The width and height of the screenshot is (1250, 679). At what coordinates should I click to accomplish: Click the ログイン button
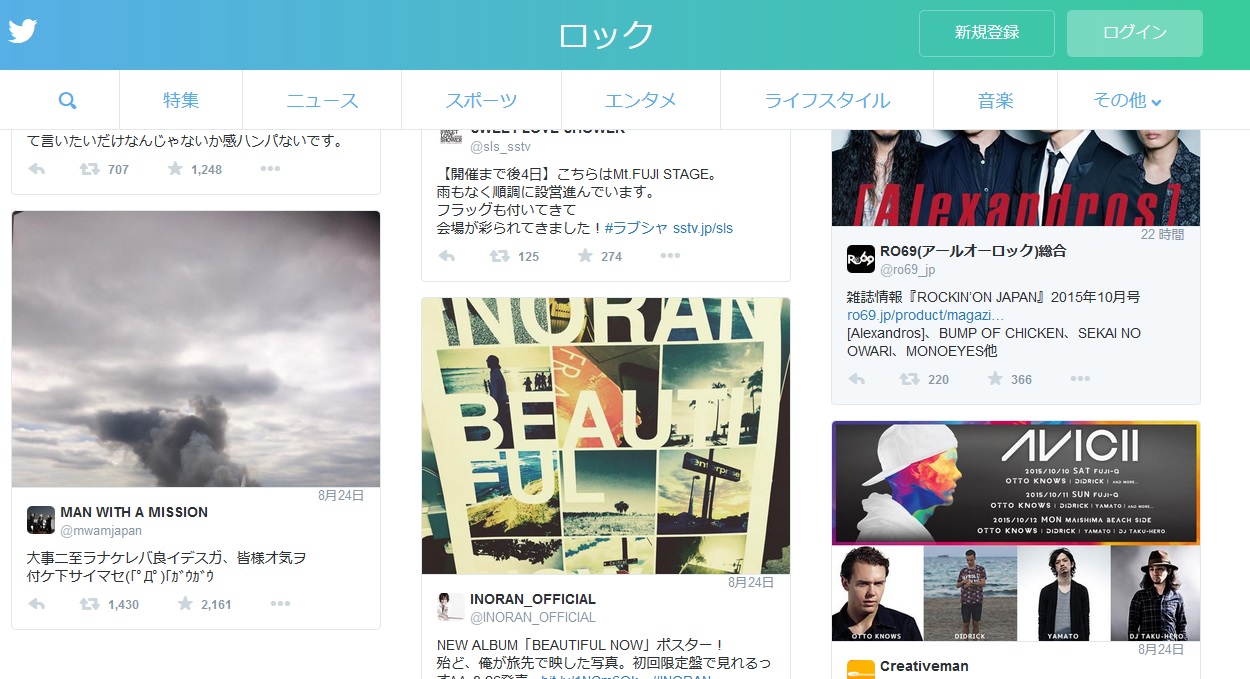(1135, 33)
